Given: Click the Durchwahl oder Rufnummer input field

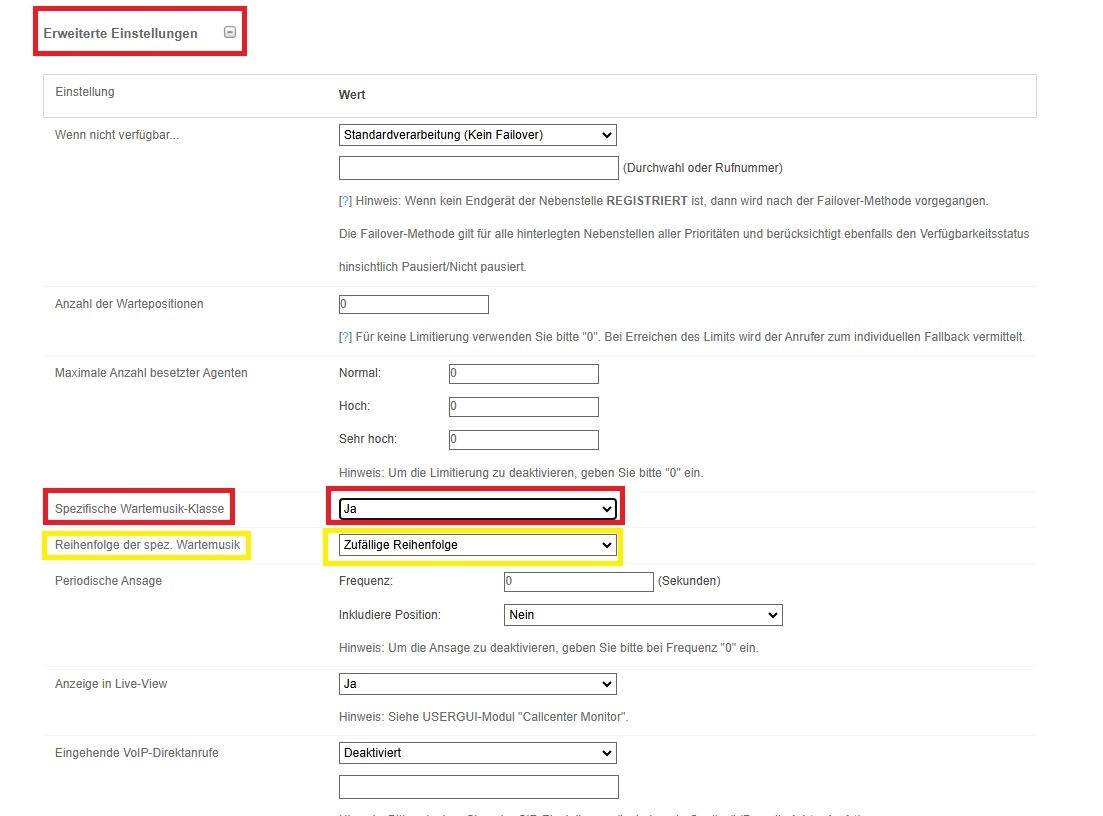Looking at the screenshot, I should 478,168.
